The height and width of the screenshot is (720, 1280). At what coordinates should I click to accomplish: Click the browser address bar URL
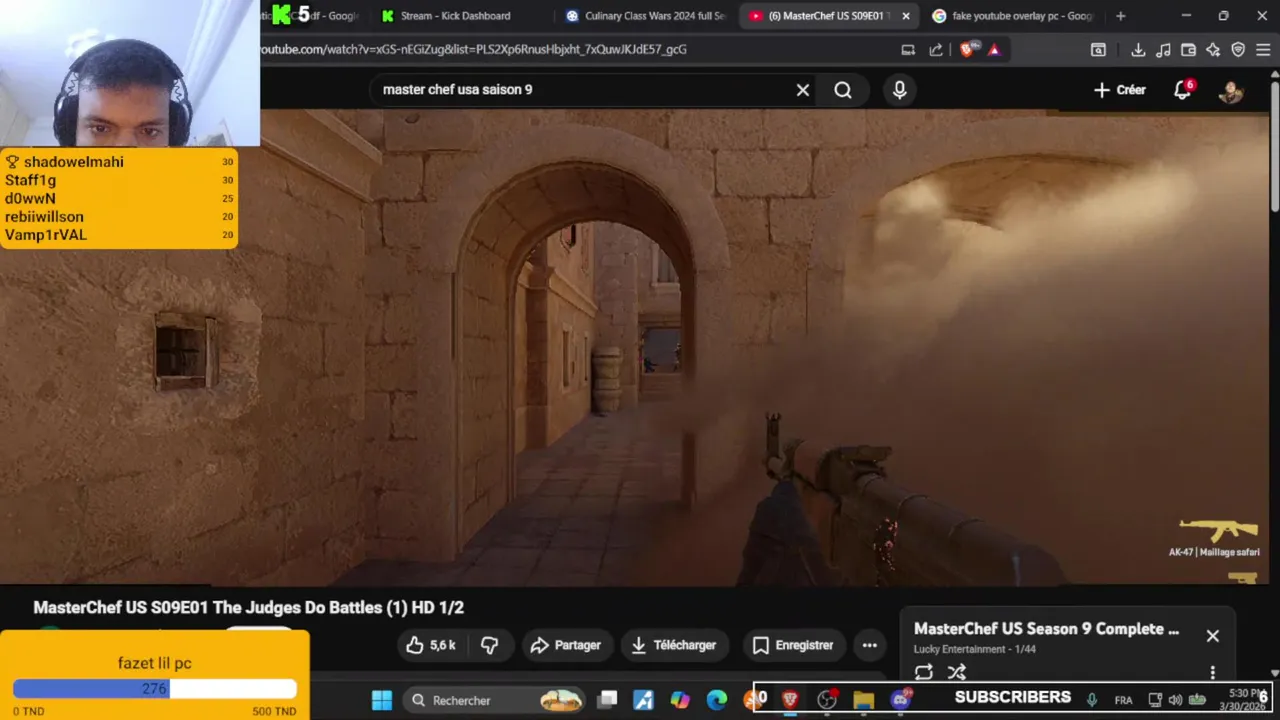(474, 49)
